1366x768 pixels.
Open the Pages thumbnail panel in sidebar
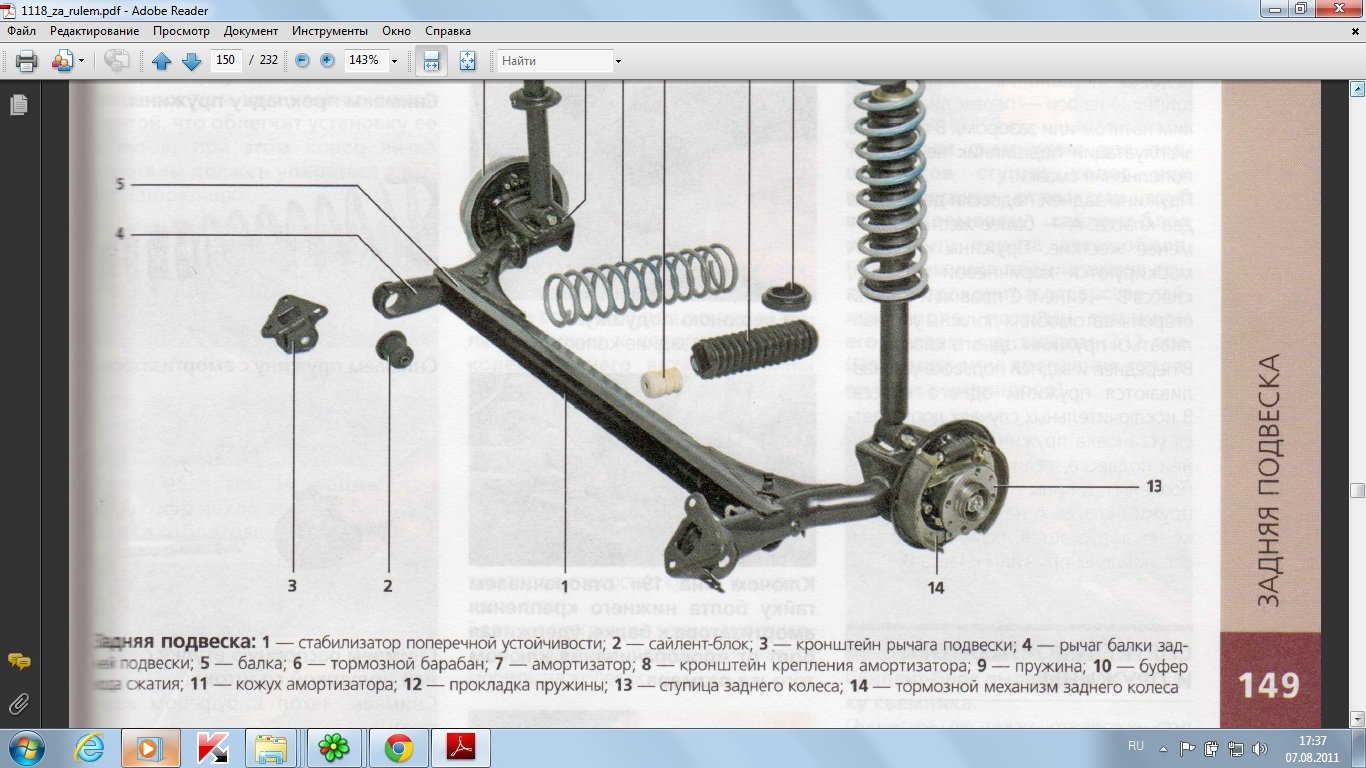tap(18, 105)
